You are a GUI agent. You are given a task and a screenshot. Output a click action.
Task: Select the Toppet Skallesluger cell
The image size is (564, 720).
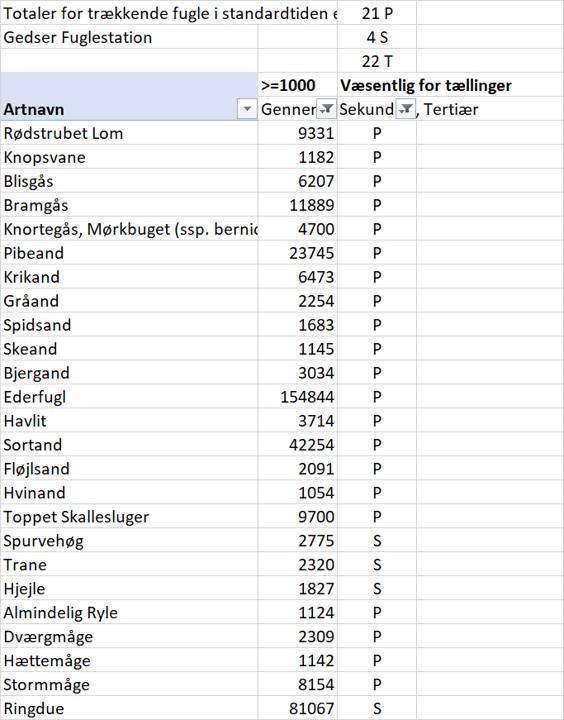tap(130, 517)
